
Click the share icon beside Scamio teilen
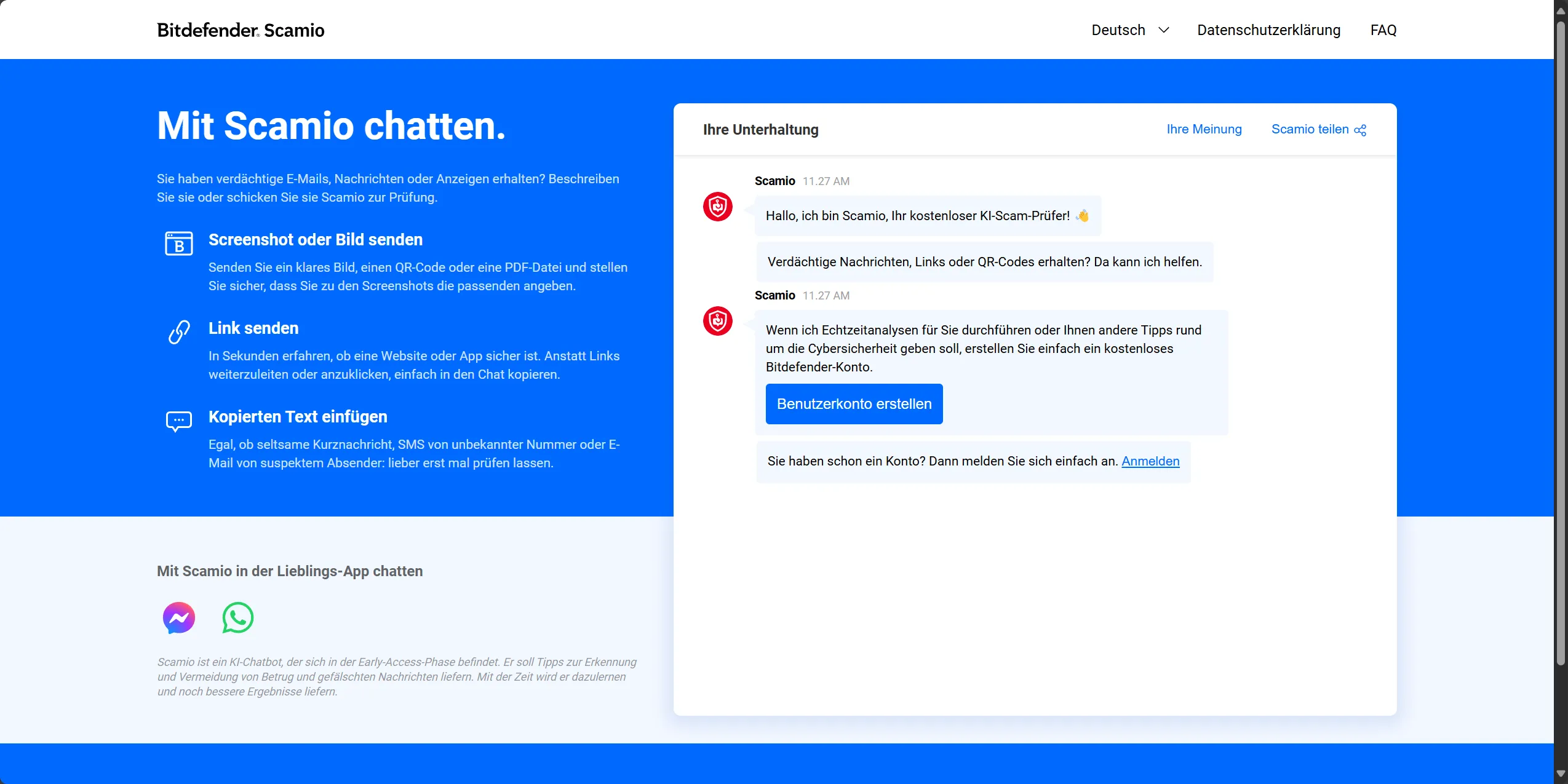[1359, 130]
